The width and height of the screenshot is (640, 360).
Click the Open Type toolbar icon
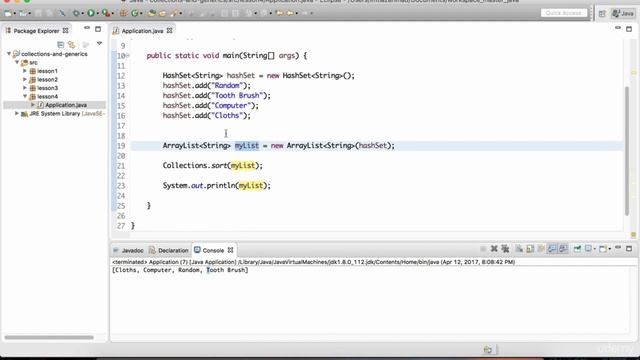point(151,13)
